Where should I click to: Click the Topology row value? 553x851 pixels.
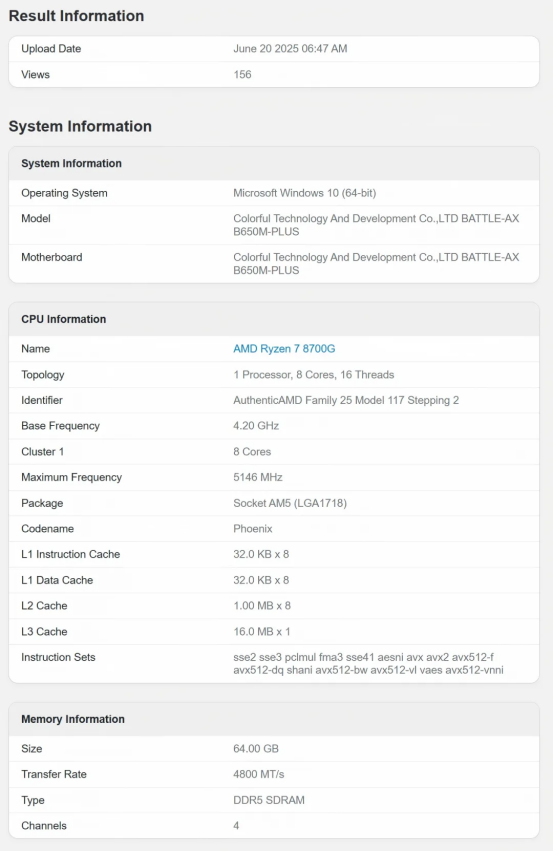point(314,374)
